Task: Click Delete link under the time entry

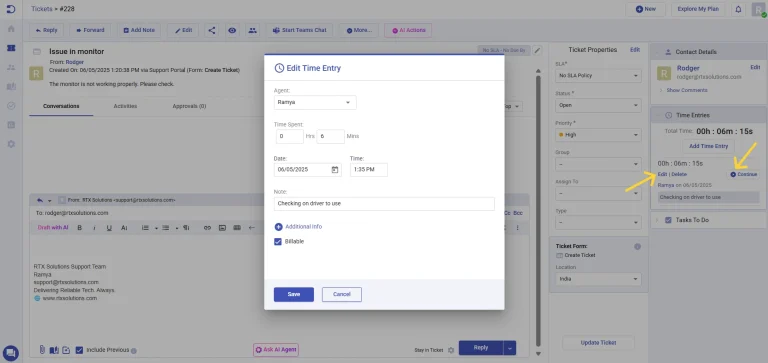Action: 679,174
